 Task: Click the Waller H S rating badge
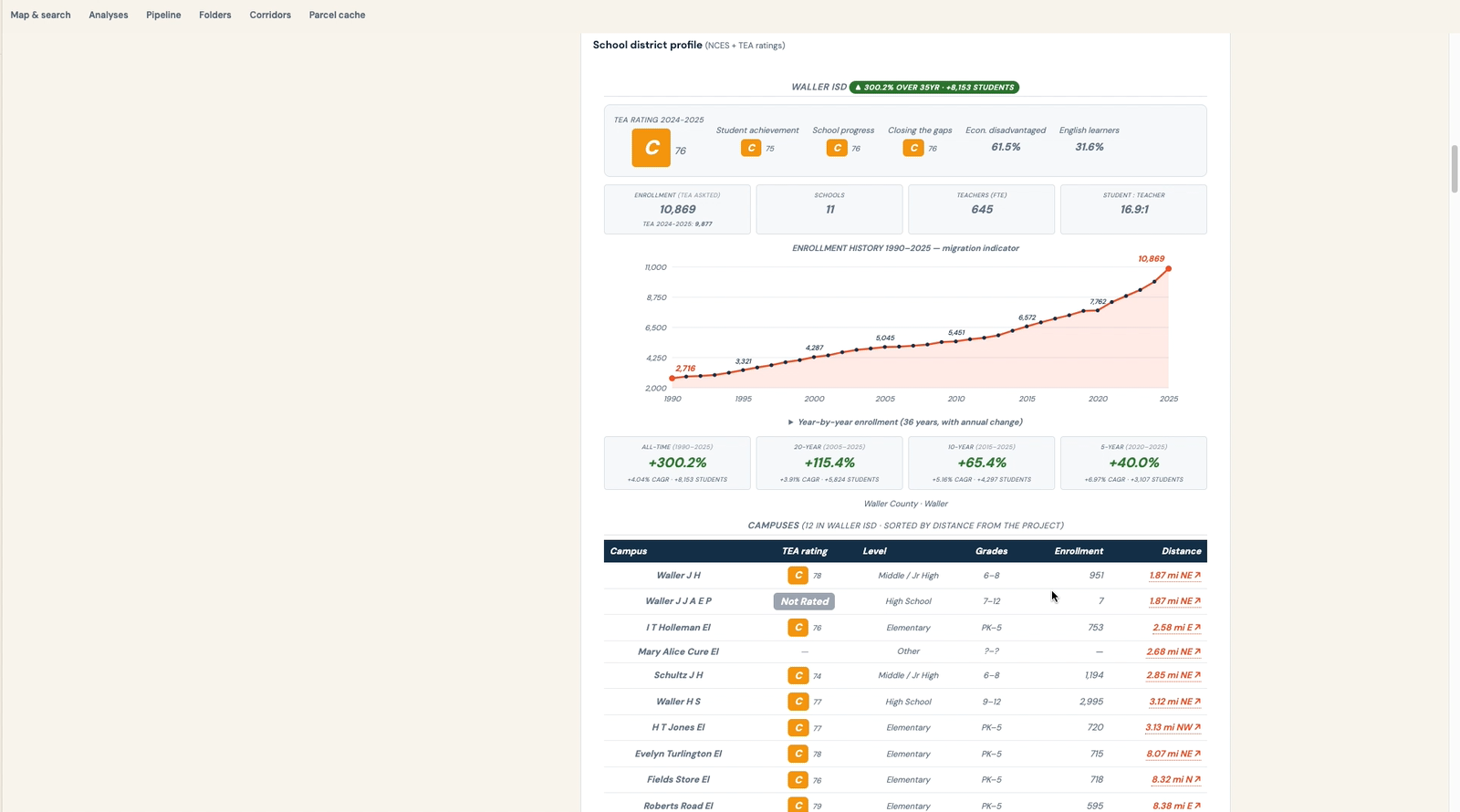click(x=798, y=702)
